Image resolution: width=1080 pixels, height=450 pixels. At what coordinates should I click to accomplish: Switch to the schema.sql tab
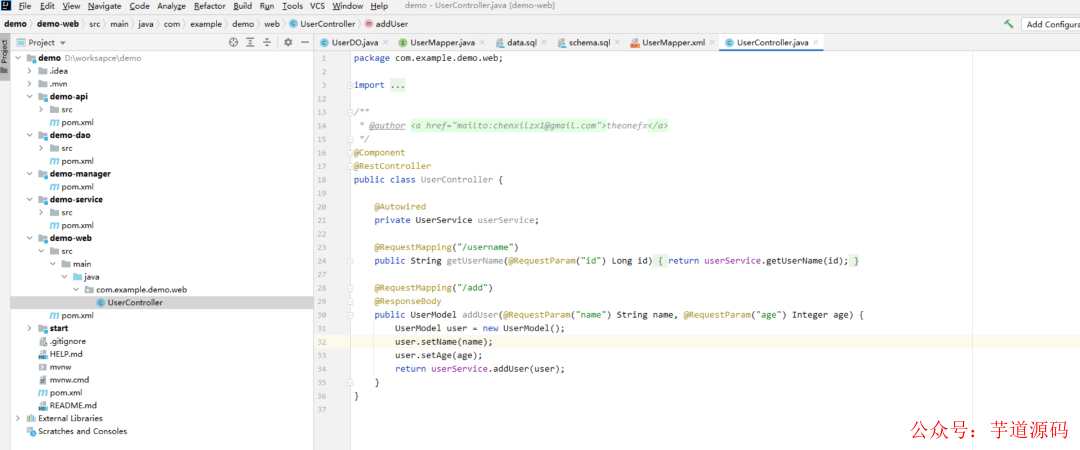click(589, 43)
